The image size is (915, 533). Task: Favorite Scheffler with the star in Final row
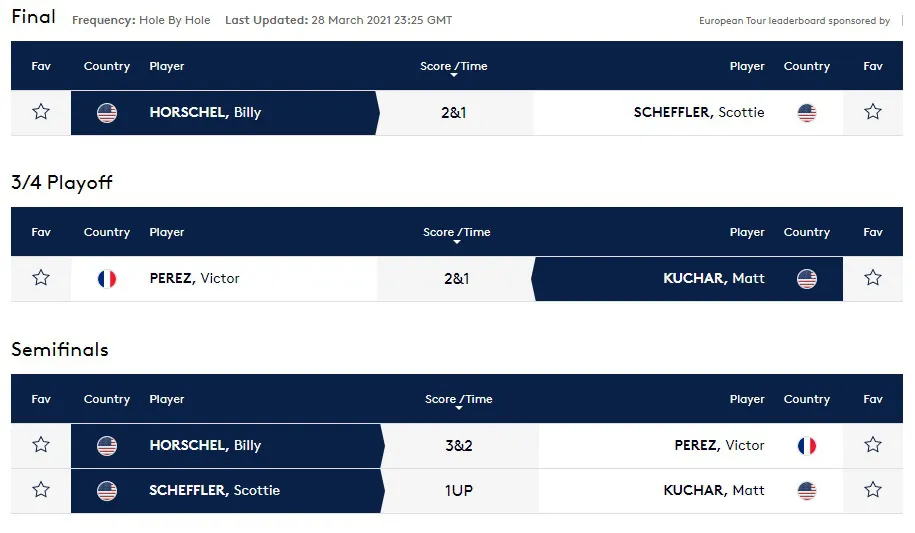coord(872,112)
